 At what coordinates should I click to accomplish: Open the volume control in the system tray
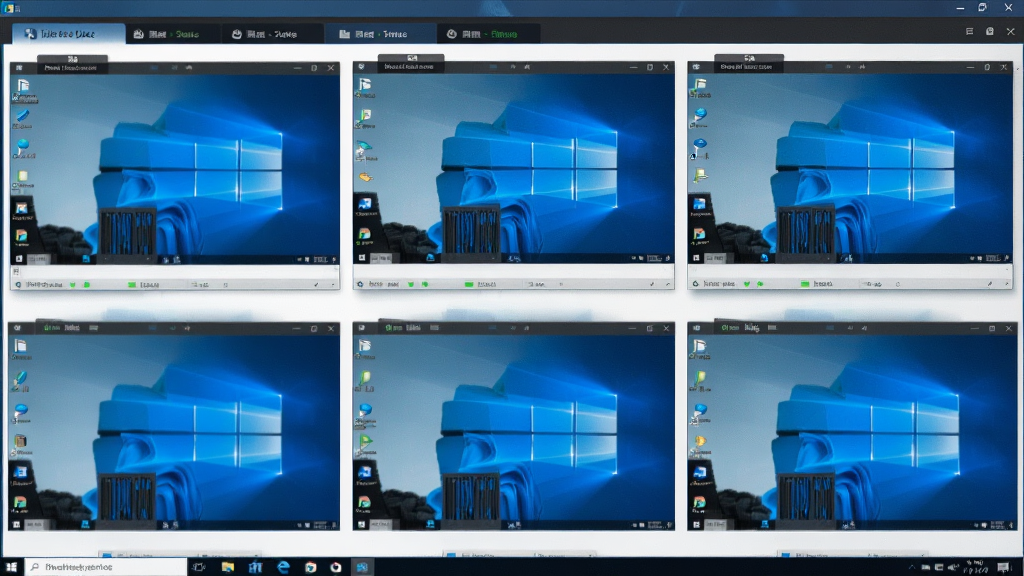pyautogui.click(x=953, y=568)
